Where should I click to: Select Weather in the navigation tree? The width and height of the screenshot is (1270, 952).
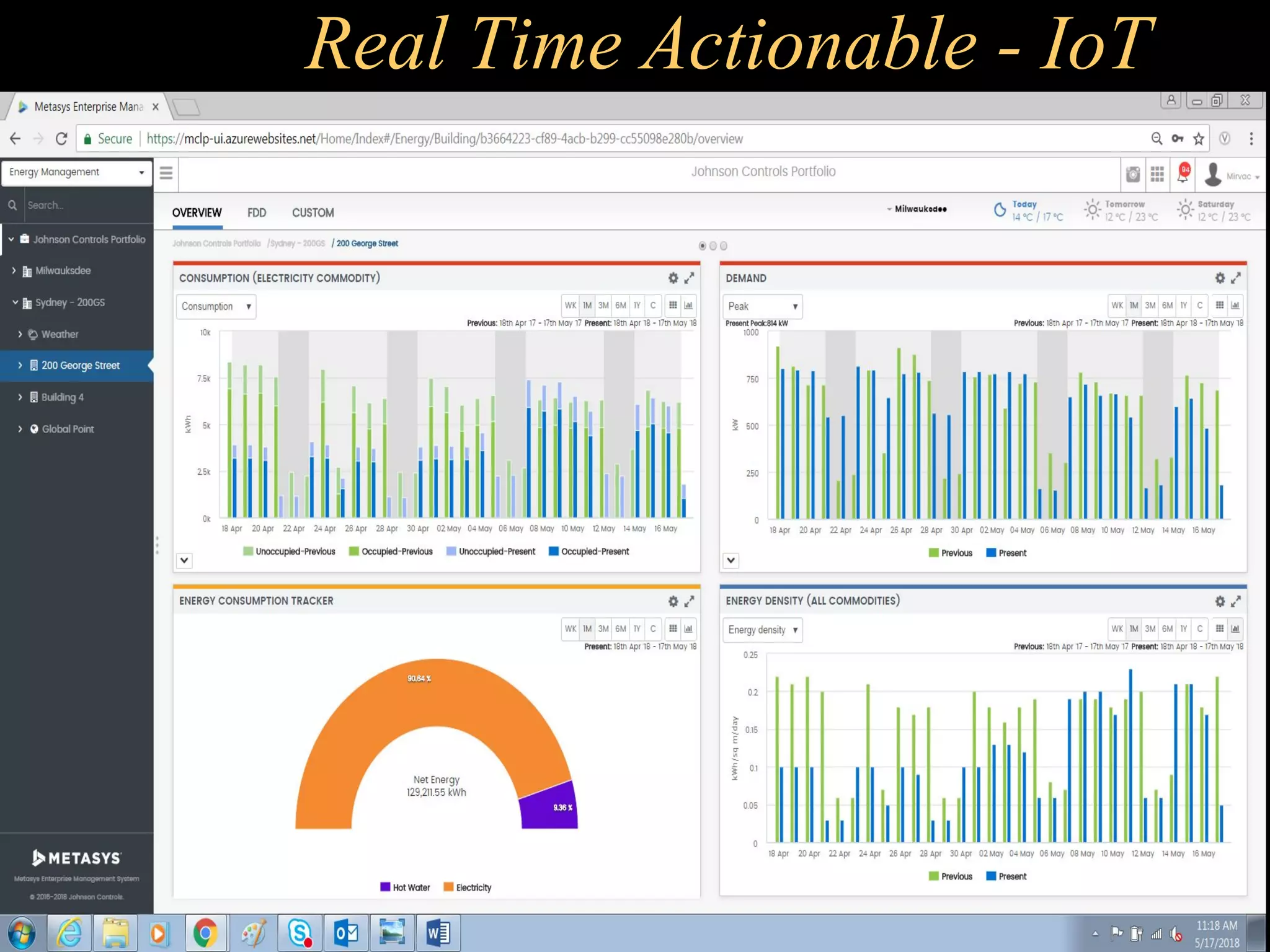coord(60,335)
